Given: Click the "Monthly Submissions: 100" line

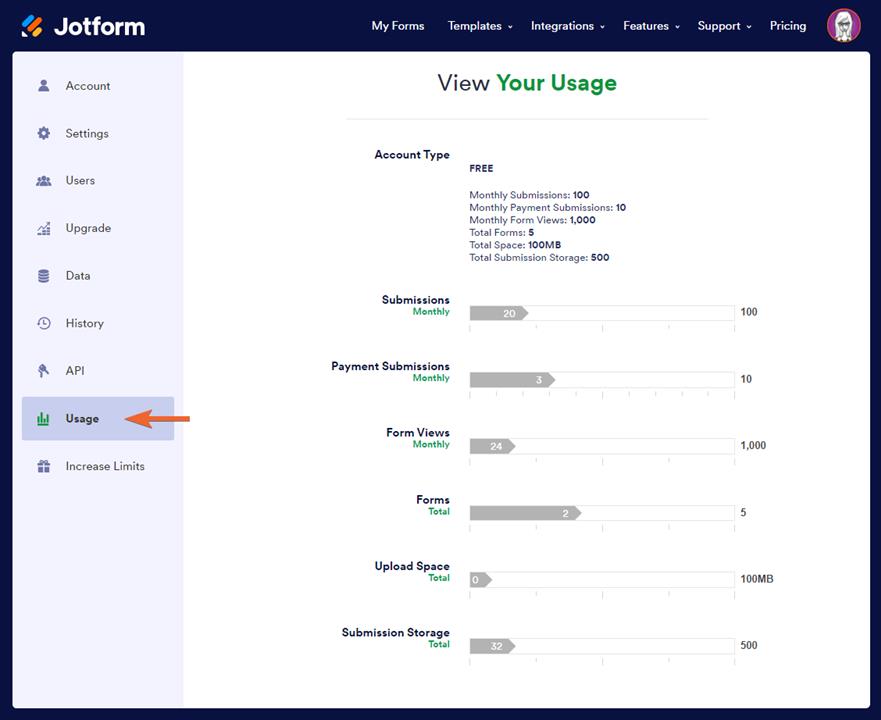Looking at the screenshot, I should [529, 195].
